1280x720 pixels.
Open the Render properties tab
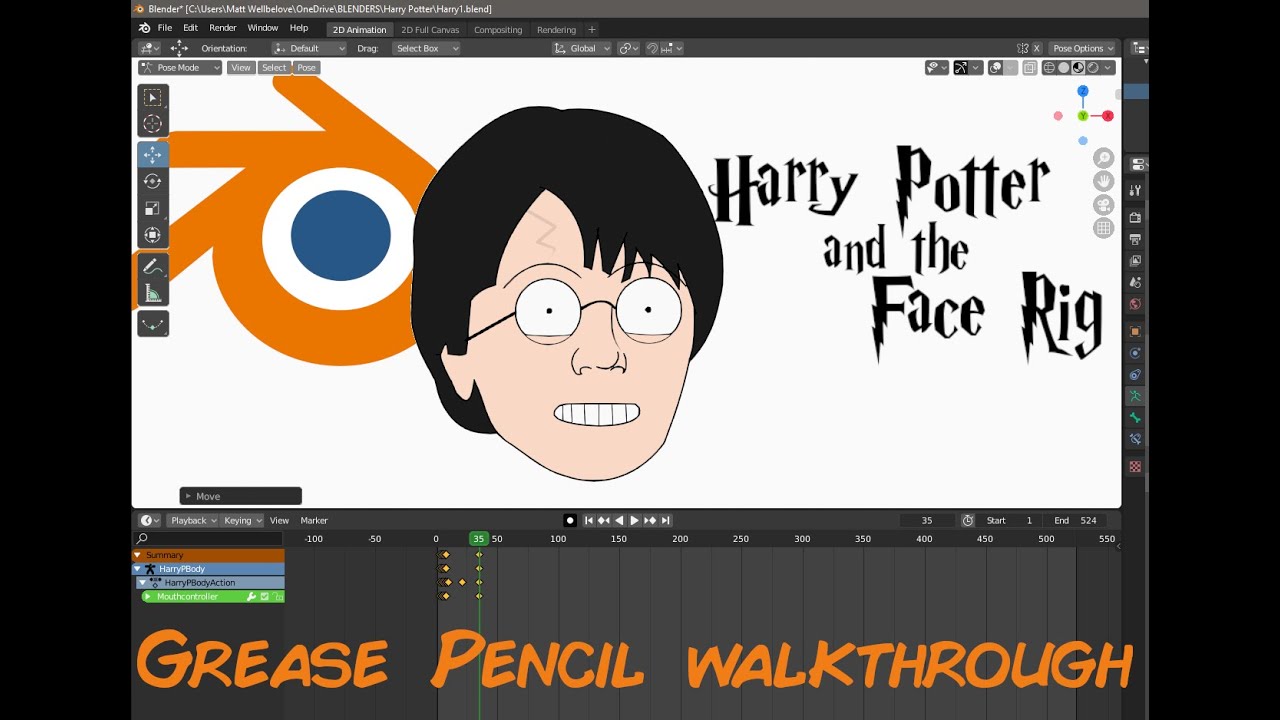(x=1136, y=217)
